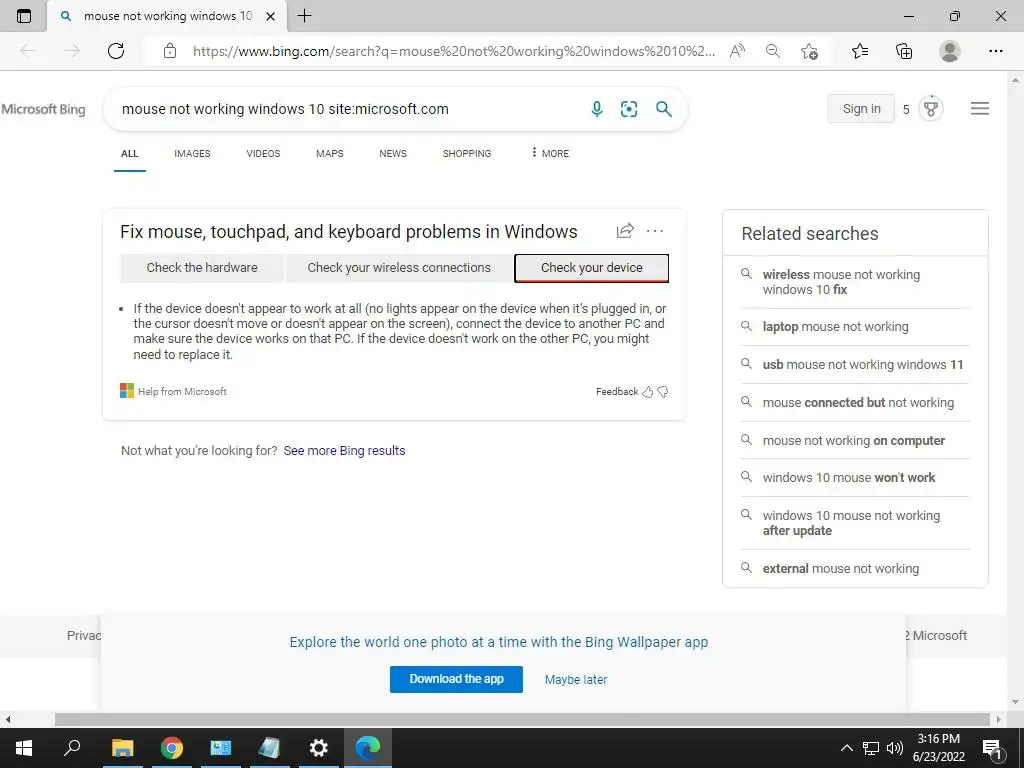Open the browser profile avatar
The width and height of the screenshot is (1024, 768).
click(x=950, y=51)
